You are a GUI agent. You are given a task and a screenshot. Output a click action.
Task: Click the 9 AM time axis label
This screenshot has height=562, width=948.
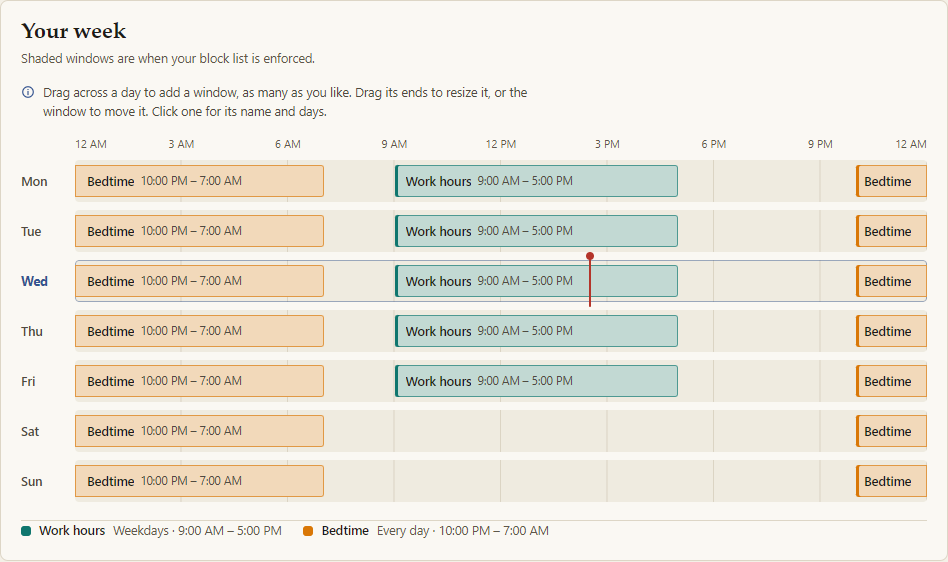click(x=394, y=144)
